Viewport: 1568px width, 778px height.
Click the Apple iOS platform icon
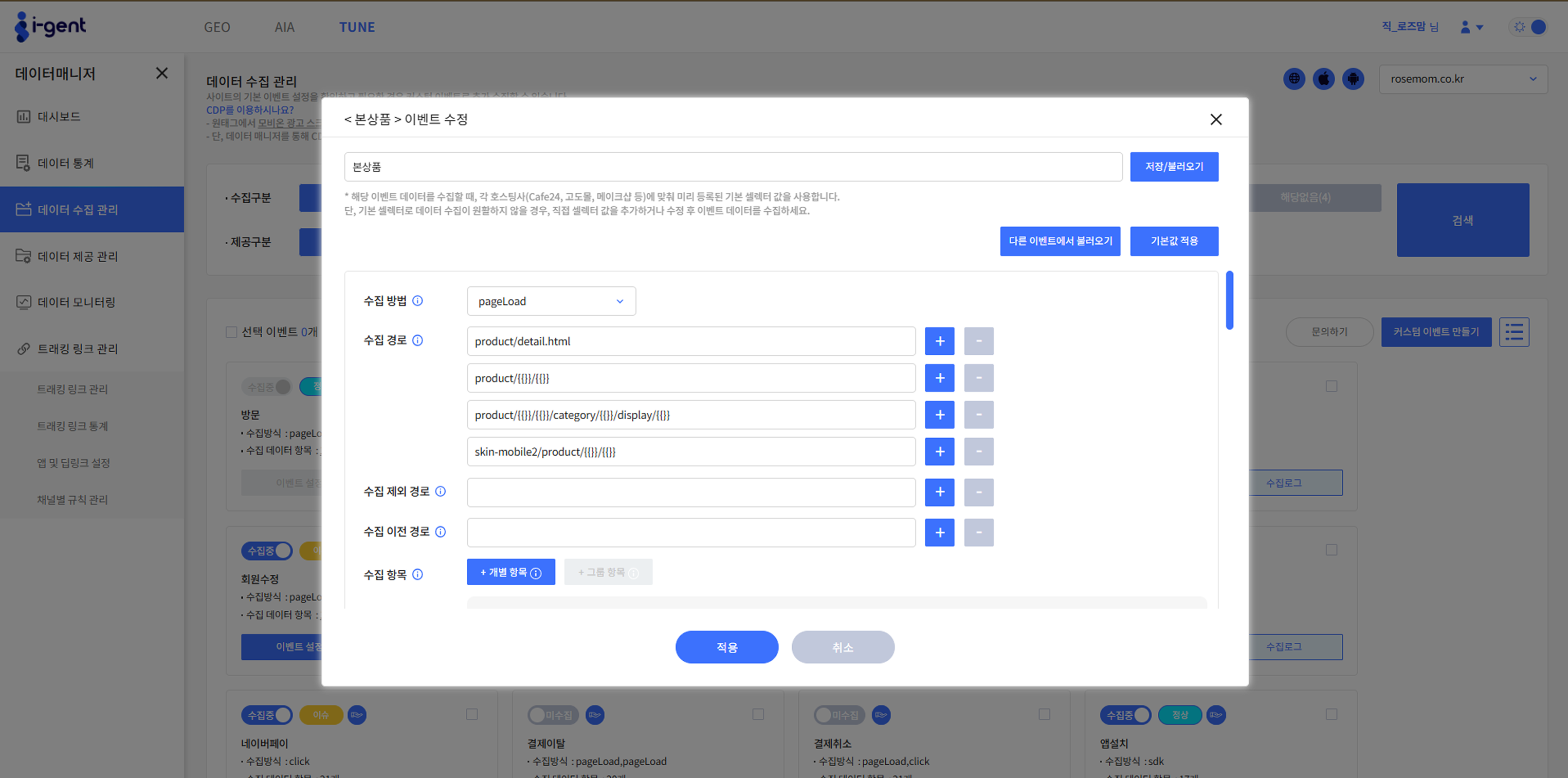(1323, 79)
